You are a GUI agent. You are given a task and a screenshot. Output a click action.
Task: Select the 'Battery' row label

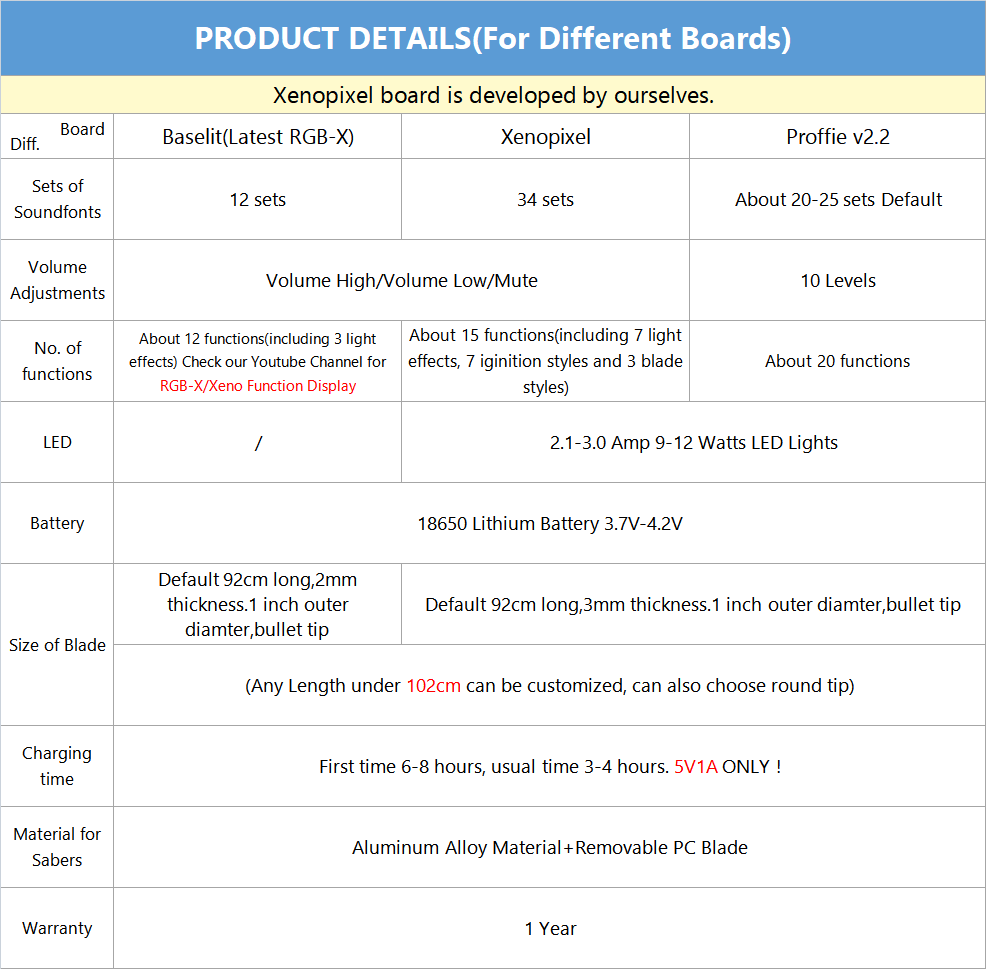tap(57, 523)
